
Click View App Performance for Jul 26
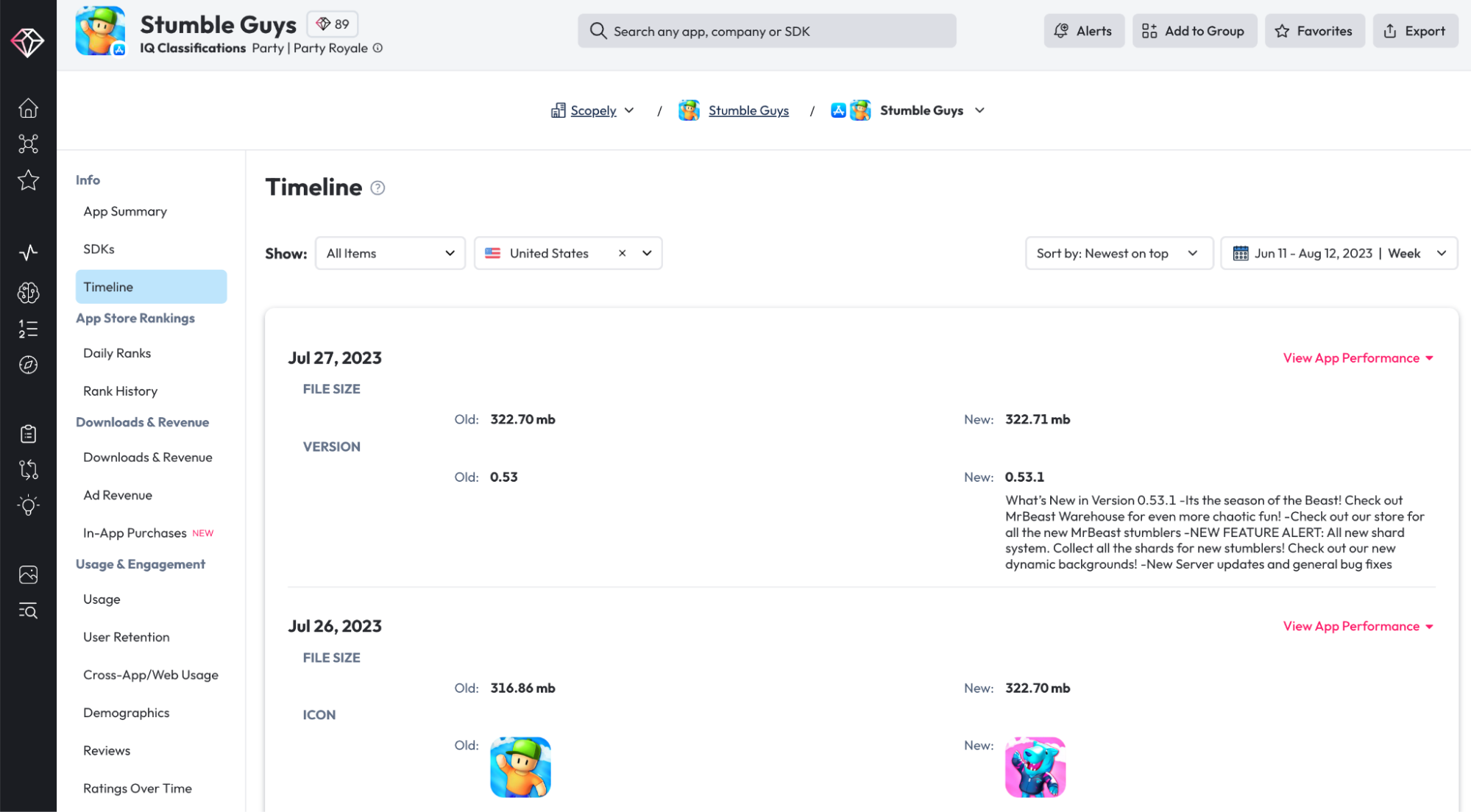[x=1357, y=626]
